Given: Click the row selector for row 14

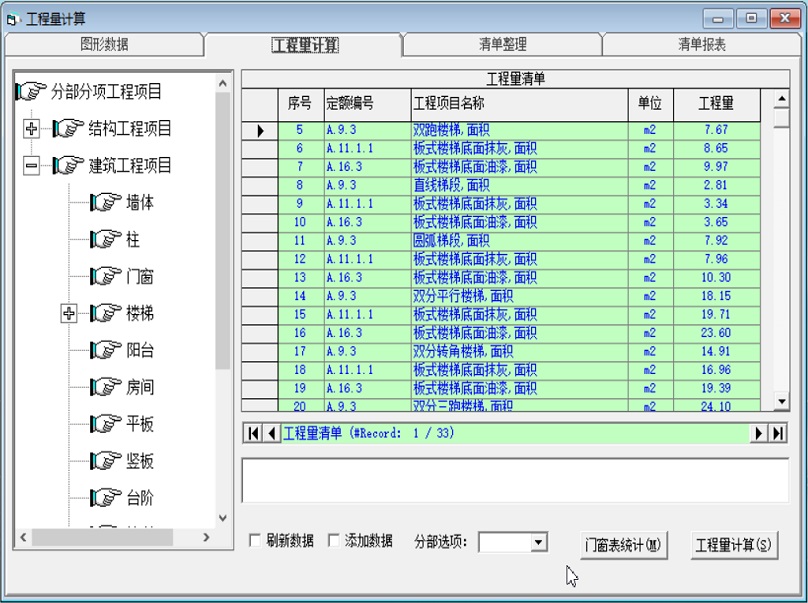Looking at the screenshot, I should (260, 296).
